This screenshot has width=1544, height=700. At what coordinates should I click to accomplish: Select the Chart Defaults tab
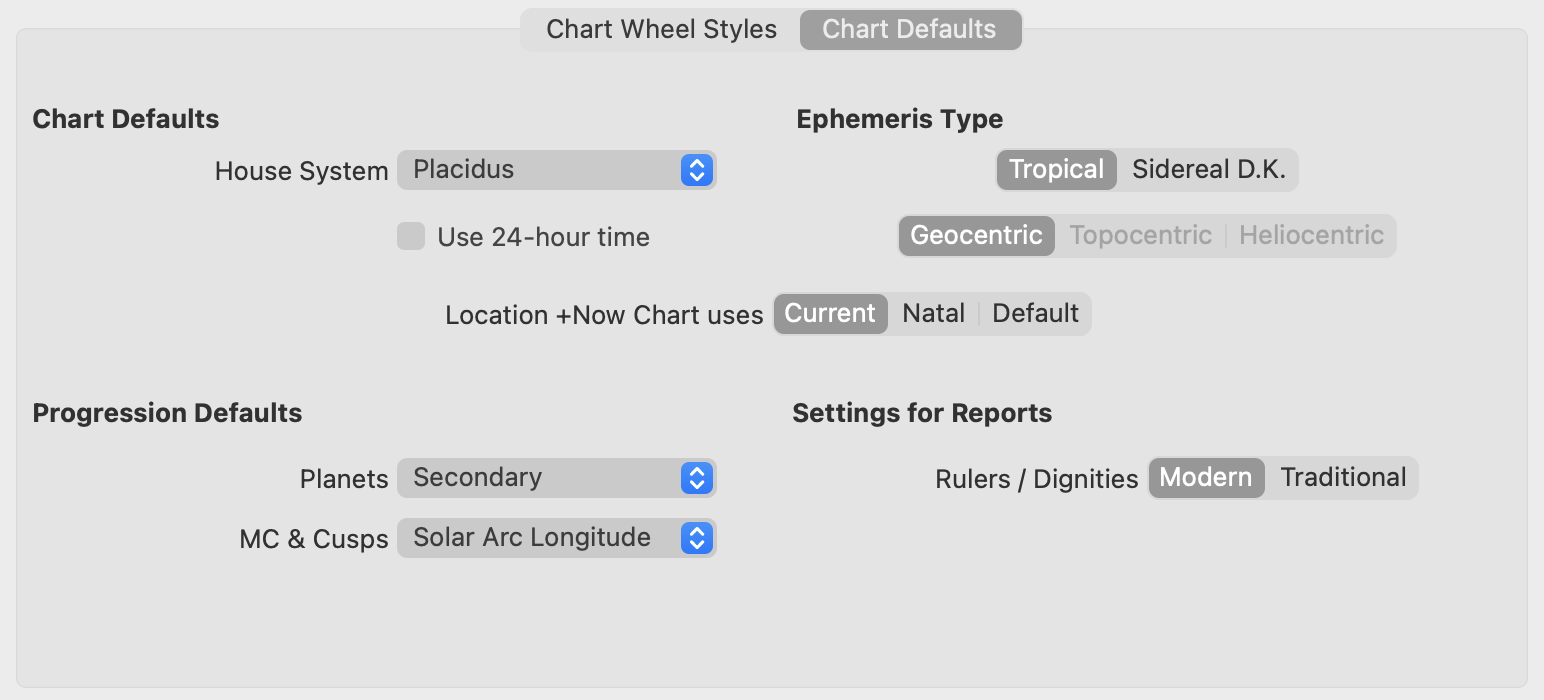click(x=909, y=30)
